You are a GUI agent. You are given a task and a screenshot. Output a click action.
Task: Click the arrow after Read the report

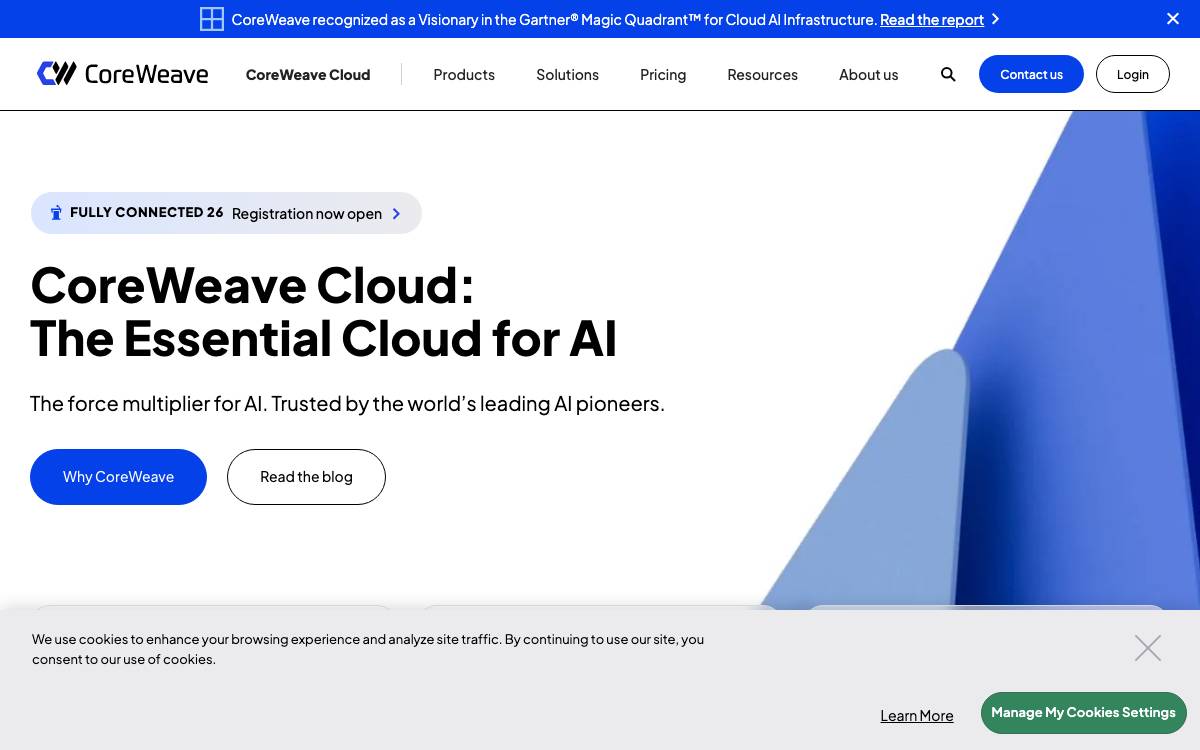[x=995, y=19]
